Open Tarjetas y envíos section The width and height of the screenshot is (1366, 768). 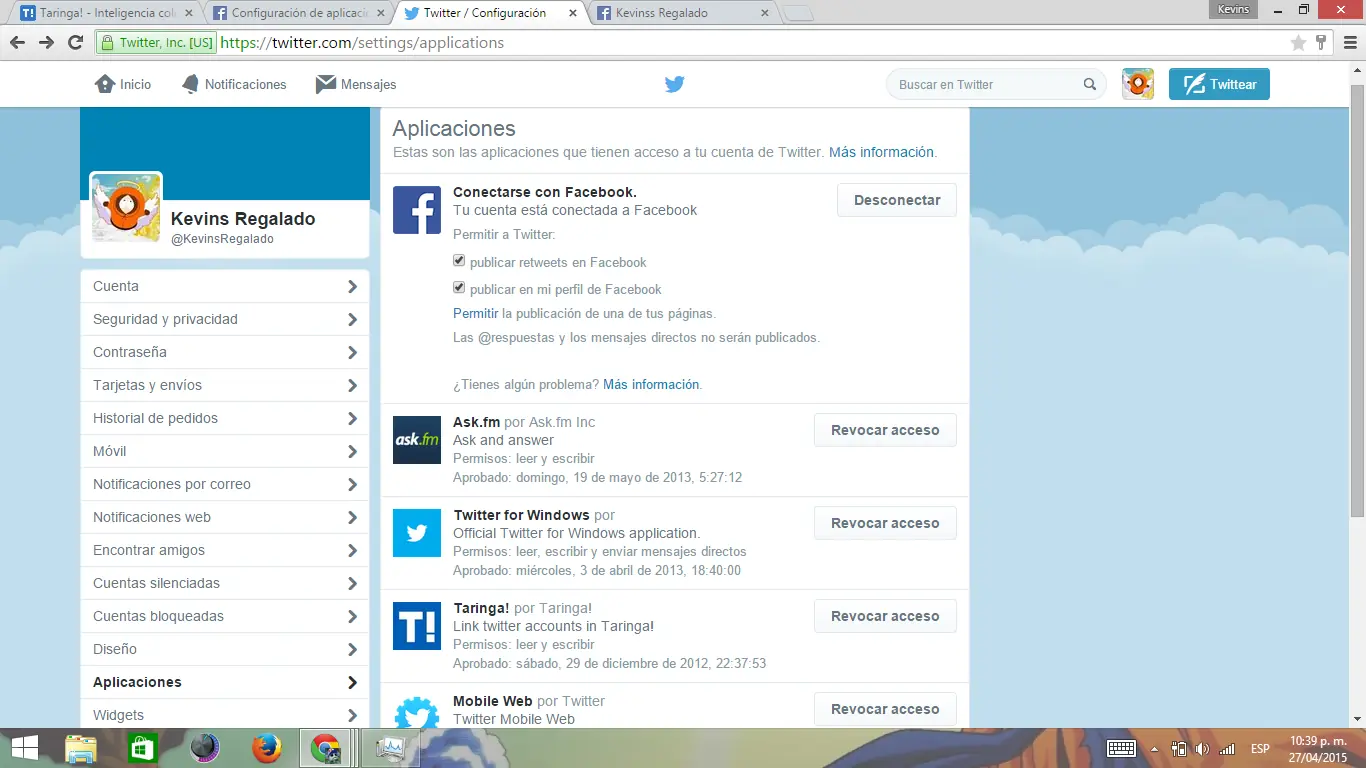tap(225, 385)
